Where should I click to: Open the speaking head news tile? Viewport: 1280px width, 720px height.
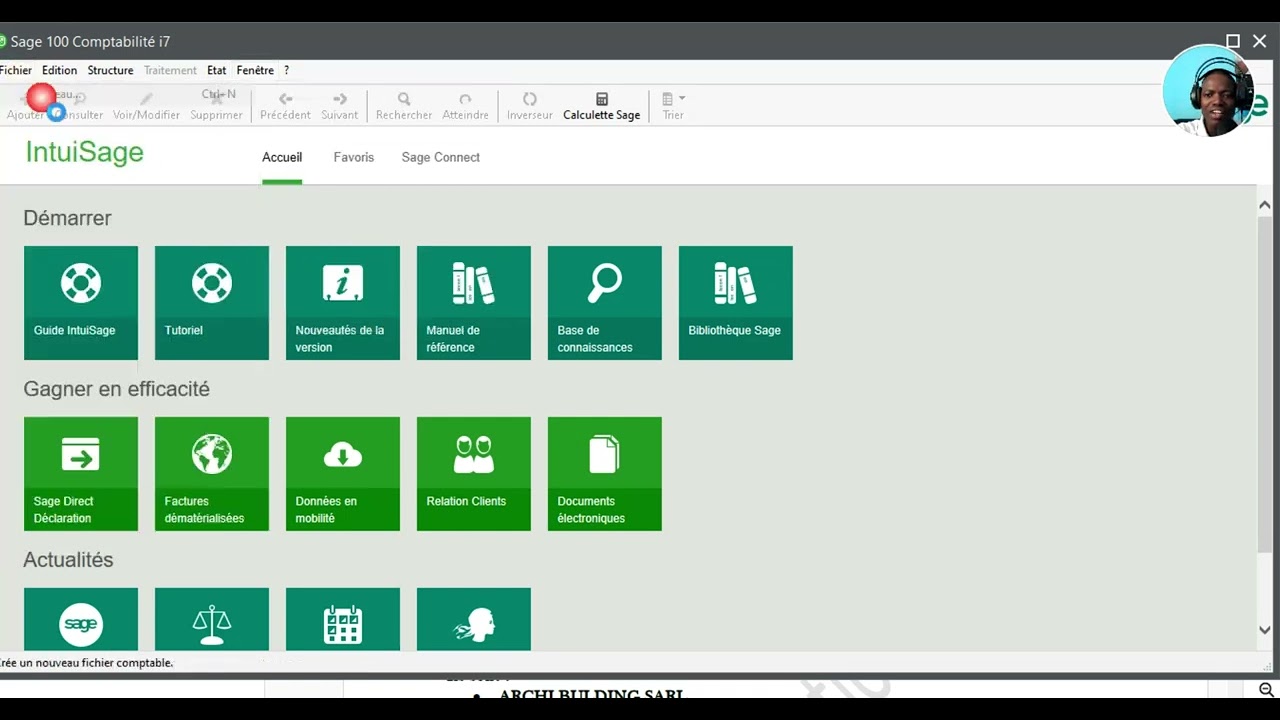[x=474, y=620]
